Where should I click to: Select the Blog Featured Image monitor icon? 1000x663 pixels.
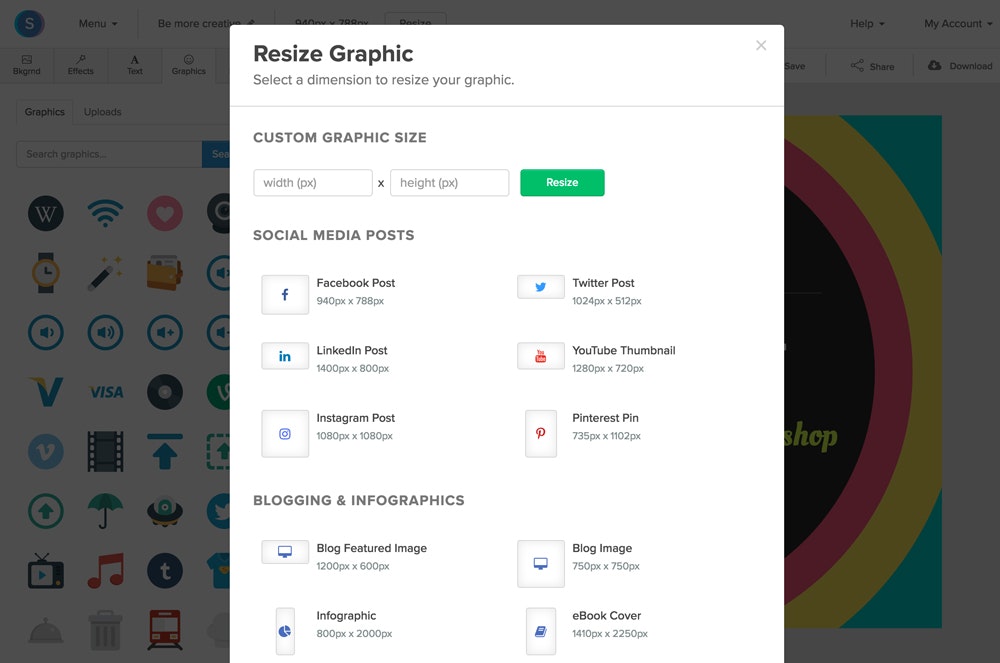(285, 552)
